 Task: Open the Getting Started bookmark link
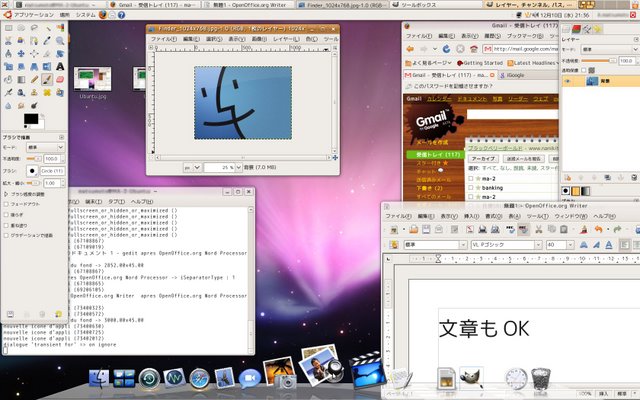(482, 61)
